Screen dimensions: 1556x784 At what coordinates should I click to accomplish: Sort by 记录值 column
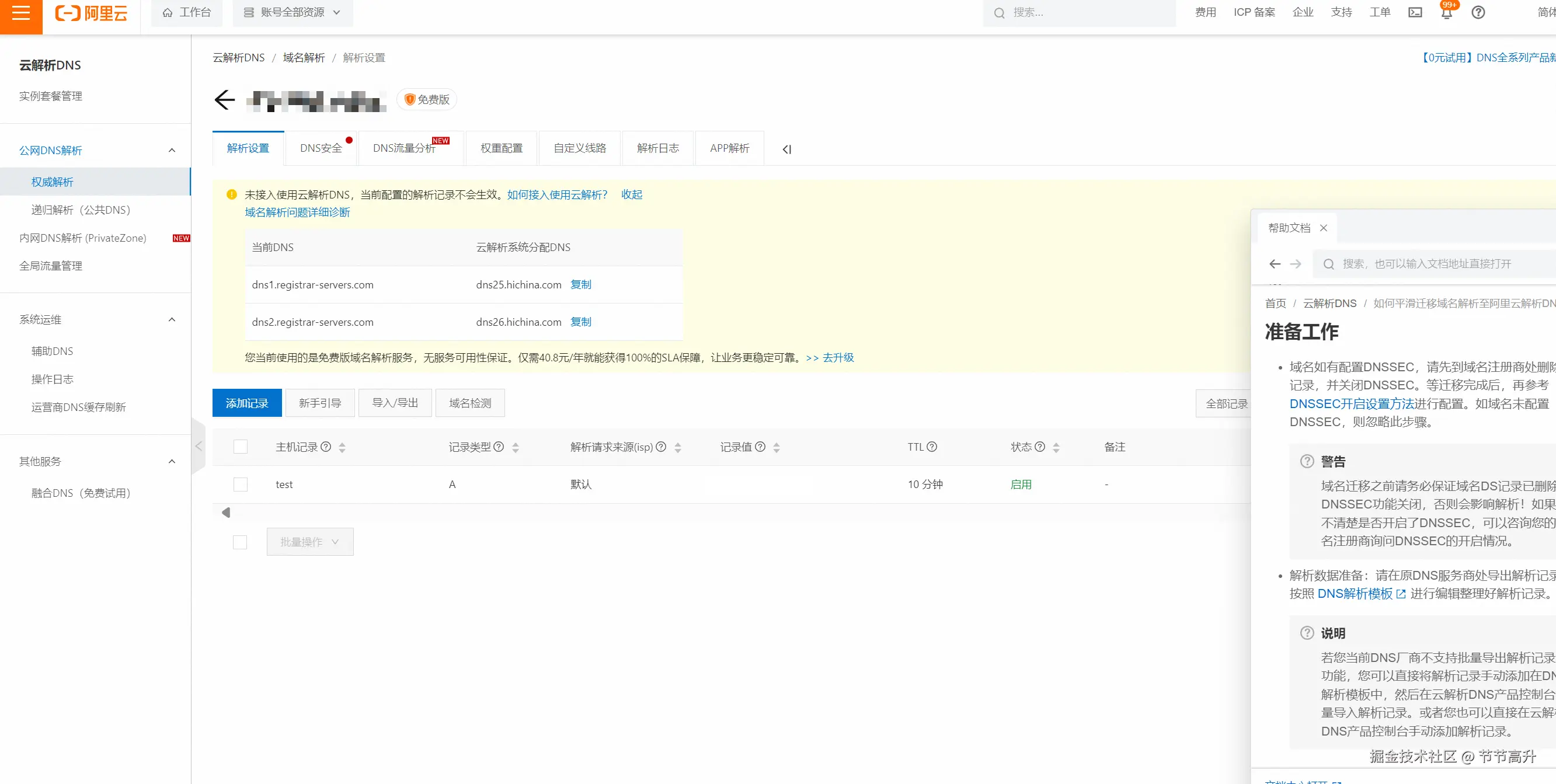[x=777, y=448]
